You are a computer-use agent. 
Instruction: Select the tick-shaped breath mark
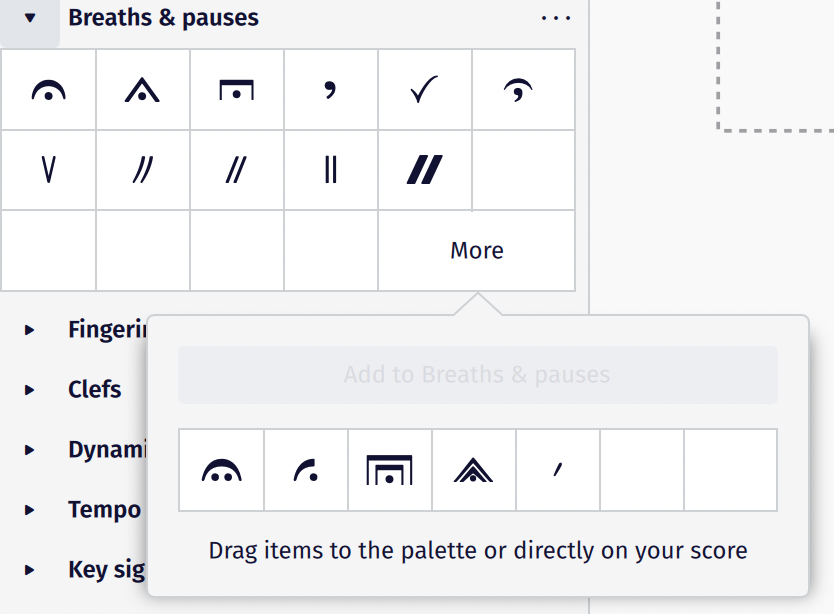point(425,89)
